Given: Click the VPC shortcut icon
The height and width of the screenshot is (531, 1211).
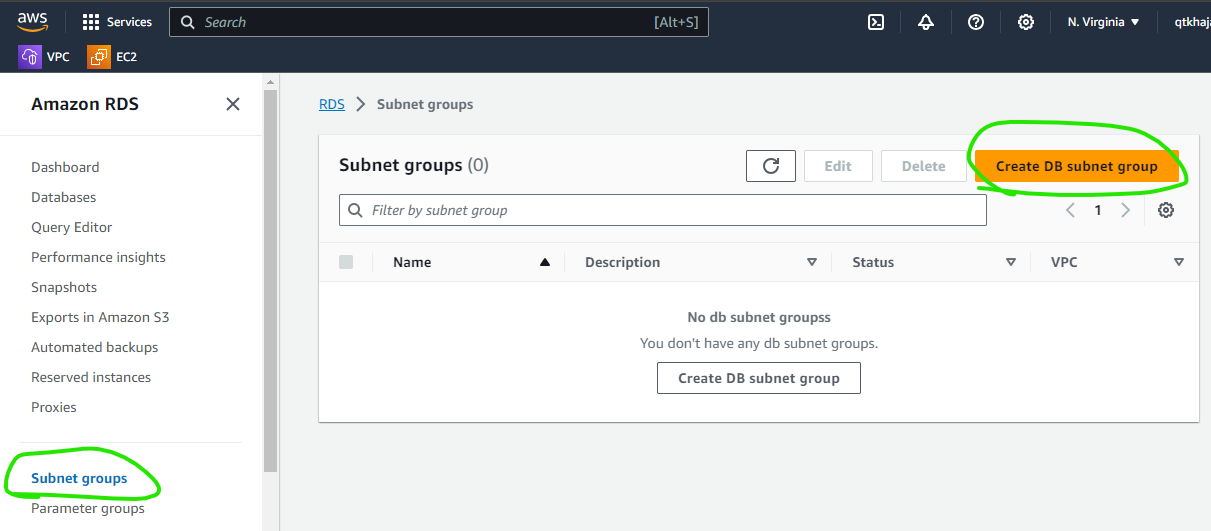Looking at the screenshot, I should pos(30,57).
